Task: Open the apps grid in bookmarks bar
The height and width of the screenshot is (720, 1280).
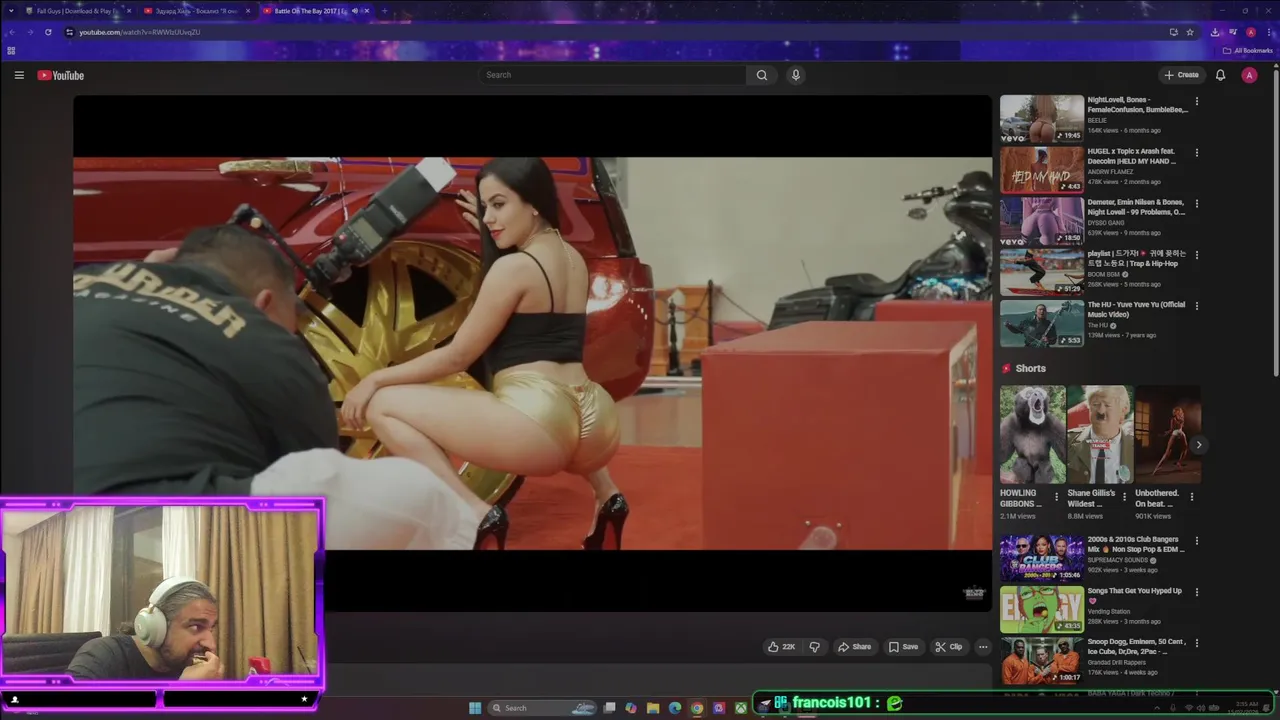Action: [11, 50]
